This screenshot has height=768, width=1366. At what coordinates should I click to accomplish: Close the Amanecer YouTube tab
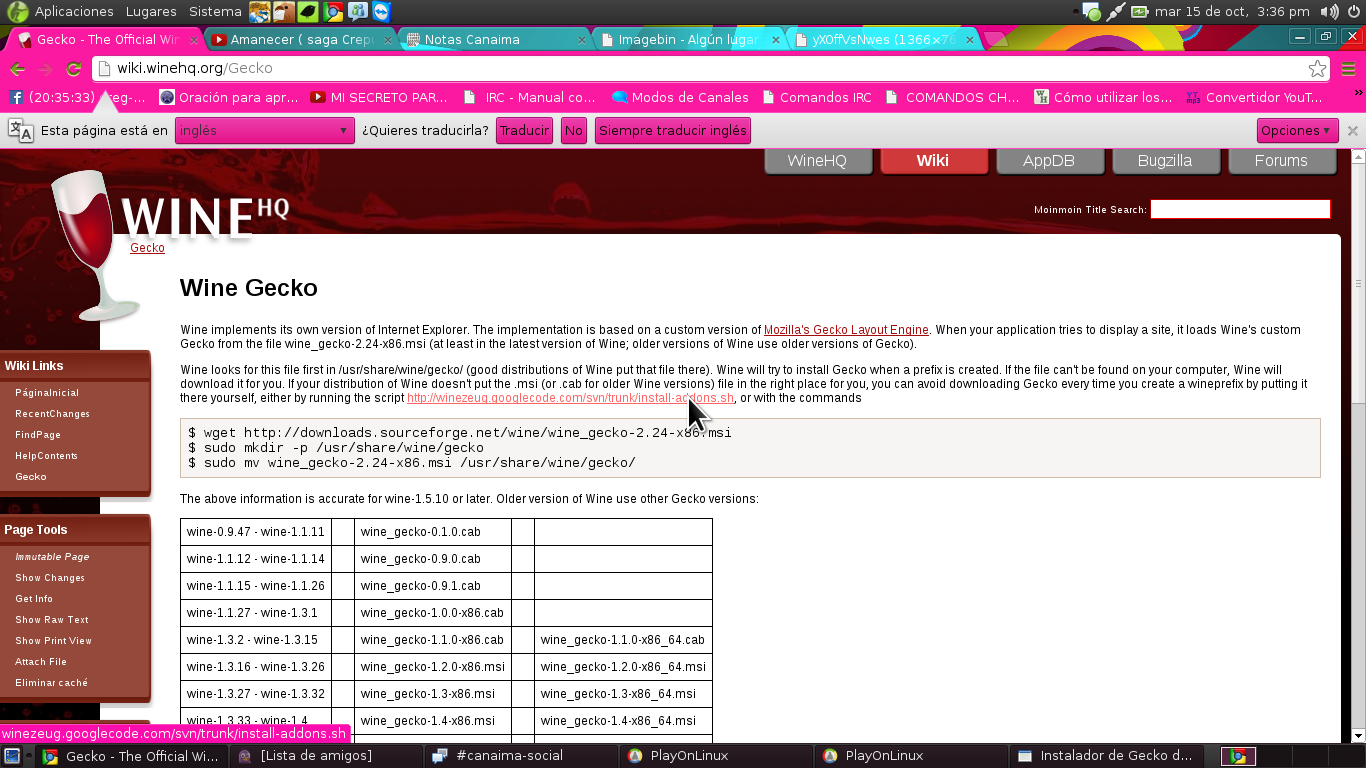pos(386,40)
